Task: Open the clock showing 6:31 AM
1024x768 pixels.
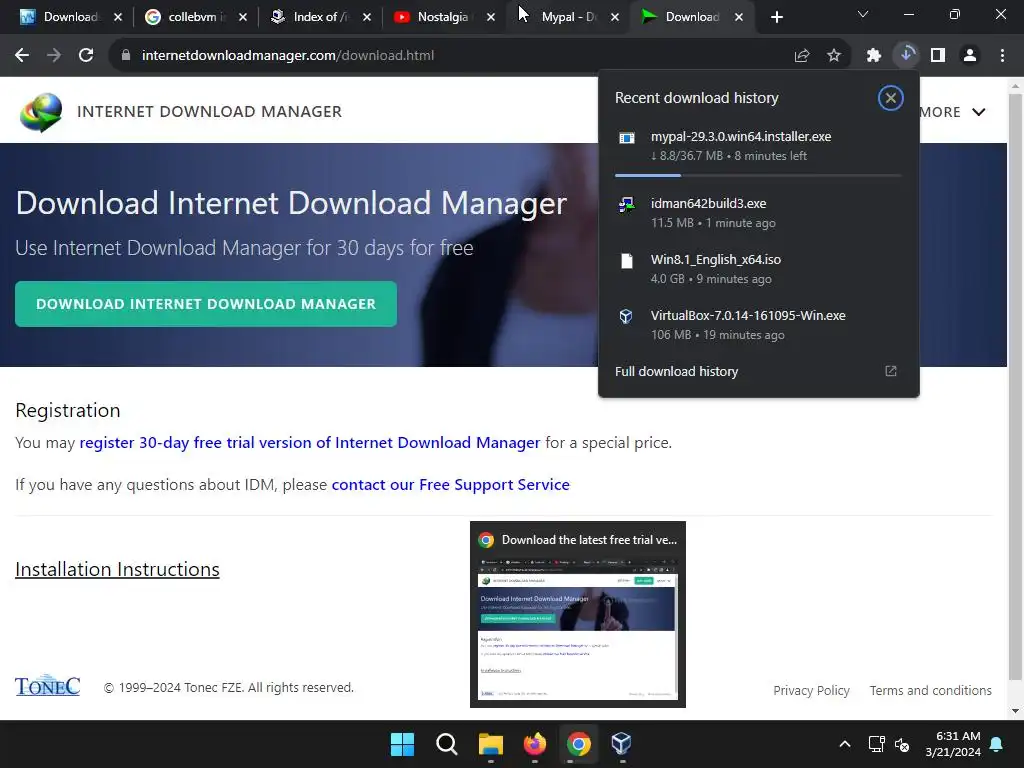Action: pyautogui.click(x=953, y=744)
